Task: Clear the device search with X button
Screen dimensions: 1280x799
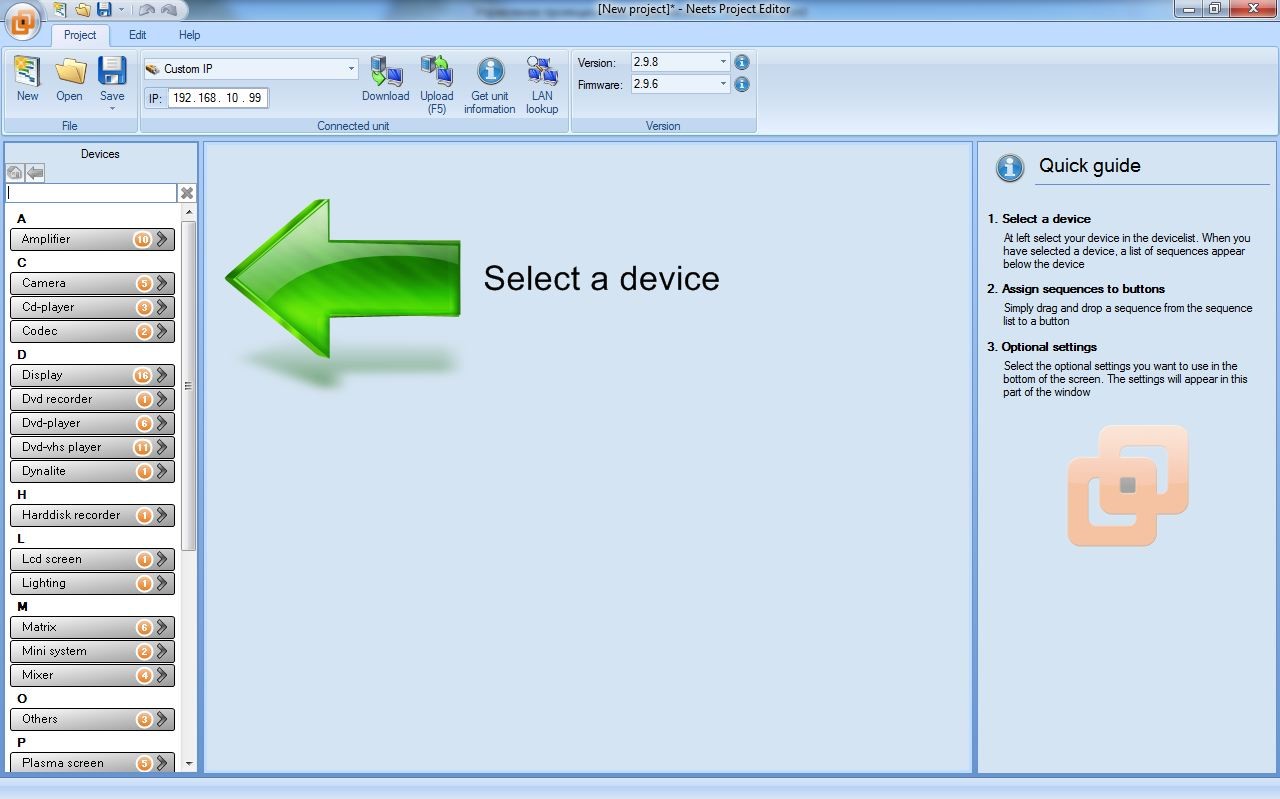Action: (187, 193)
